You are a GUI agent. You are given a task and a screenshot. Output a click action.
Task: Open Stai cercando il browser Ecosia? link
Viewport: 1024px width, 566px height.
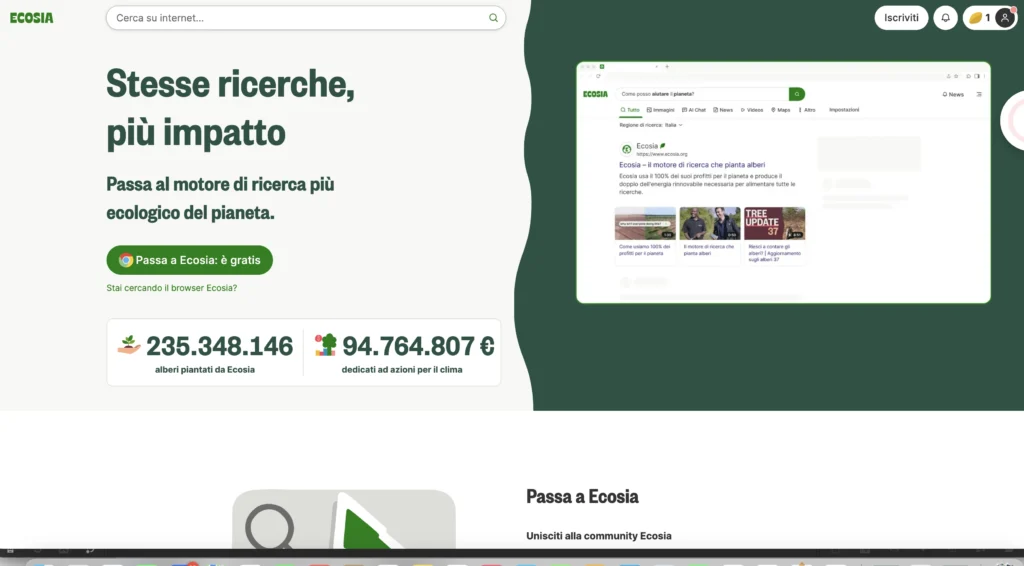[x=172, y=288]
